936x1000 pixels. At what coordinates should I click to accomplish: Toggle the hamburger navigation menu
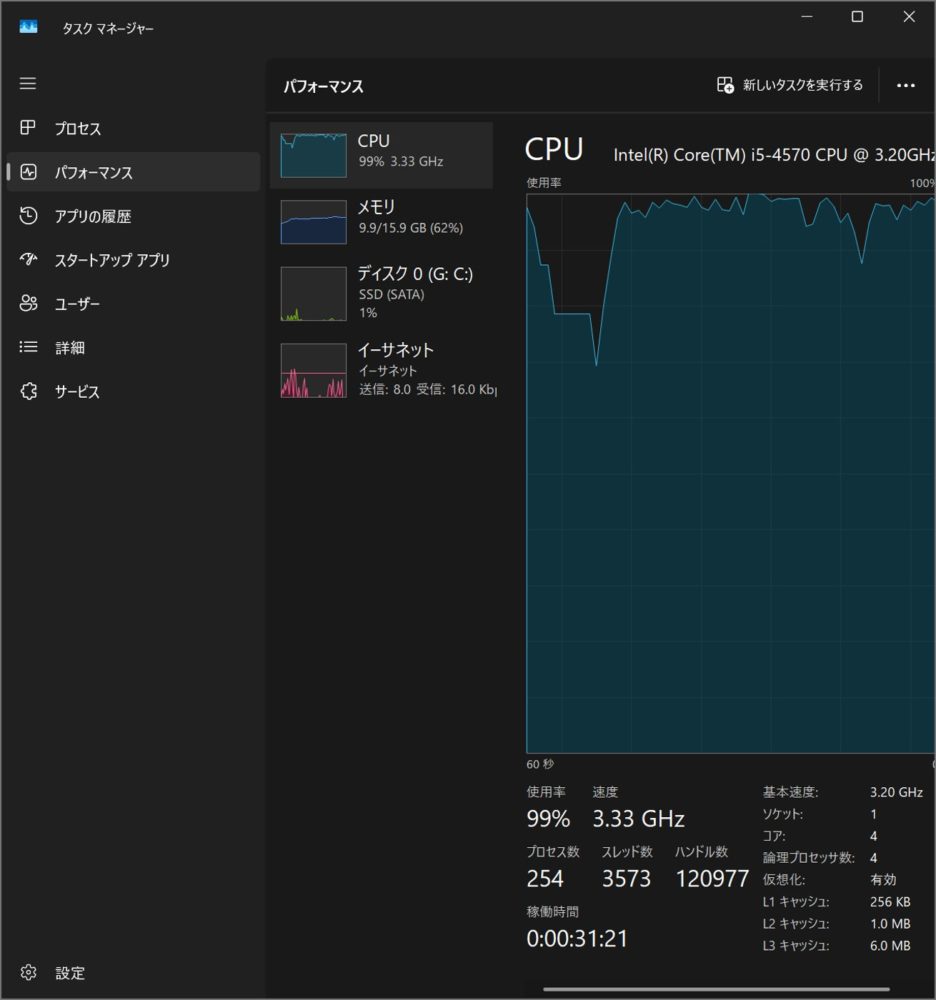tap(27, 84)
